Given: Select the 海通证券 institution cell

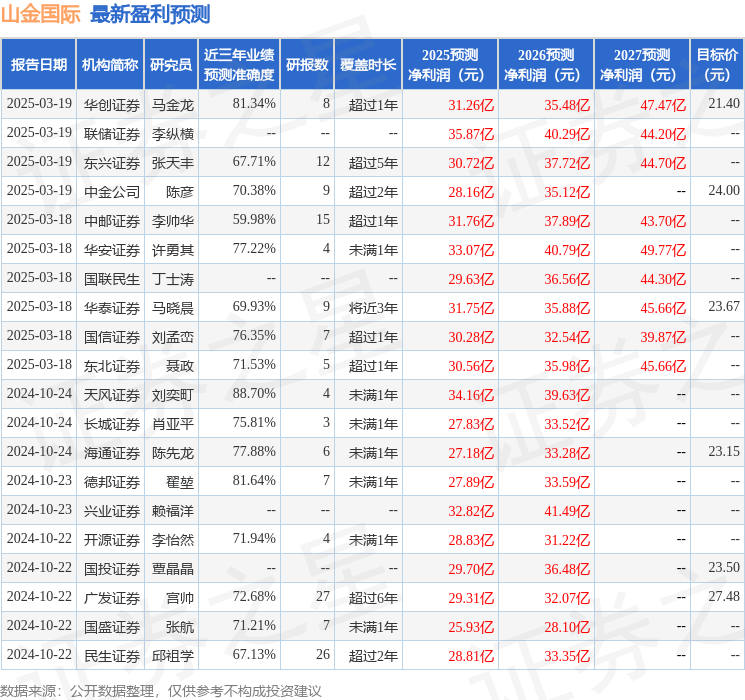Looking at the screenshot, I should pos(112,452).
